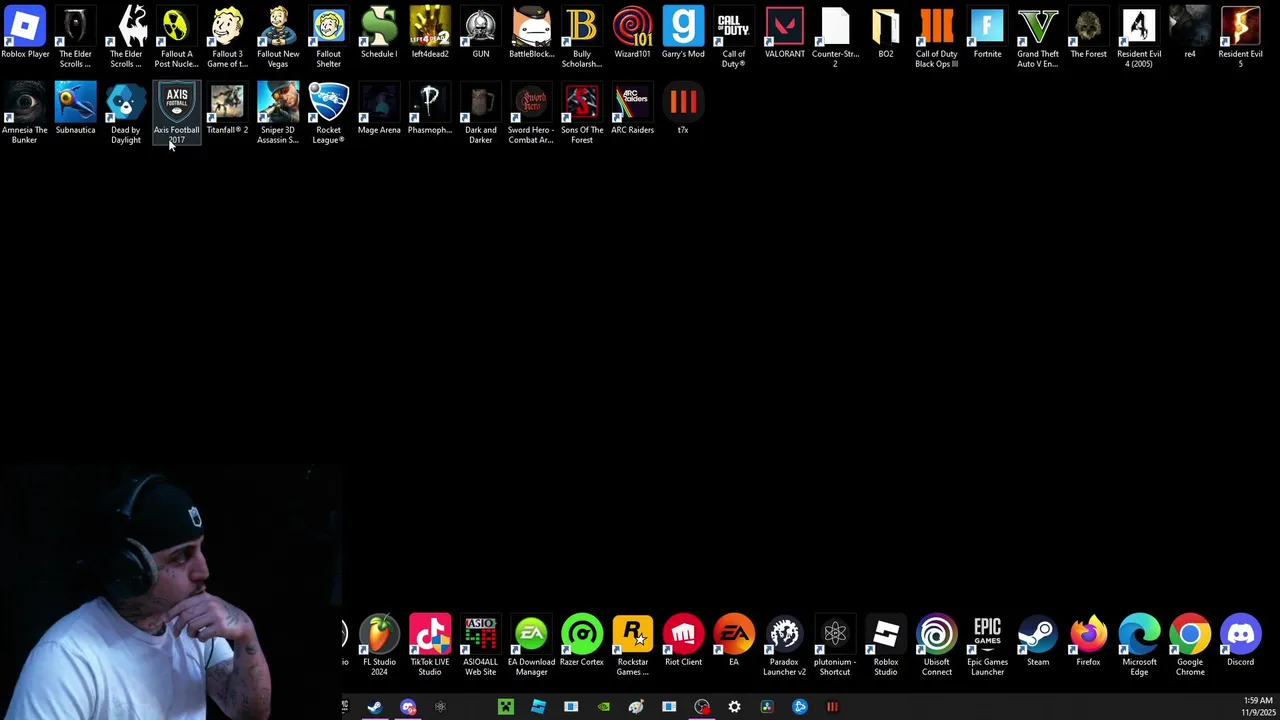Select the t7x desktop shortcut
This screenshot has height=720, width=1280.
[x=683, y=110]
